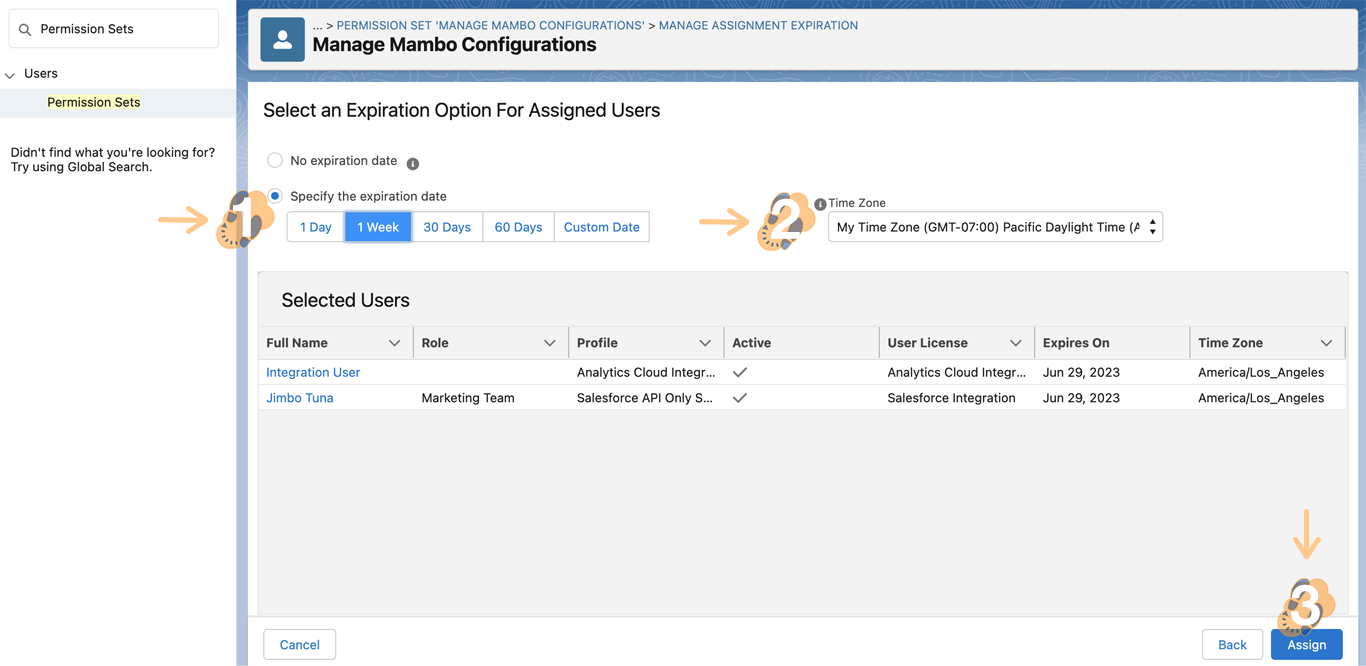This screenshot has height=666, width=1366.
Task: Choose the 1 Day expiration option
Action: pyautogui.click(x=316, y=227)
